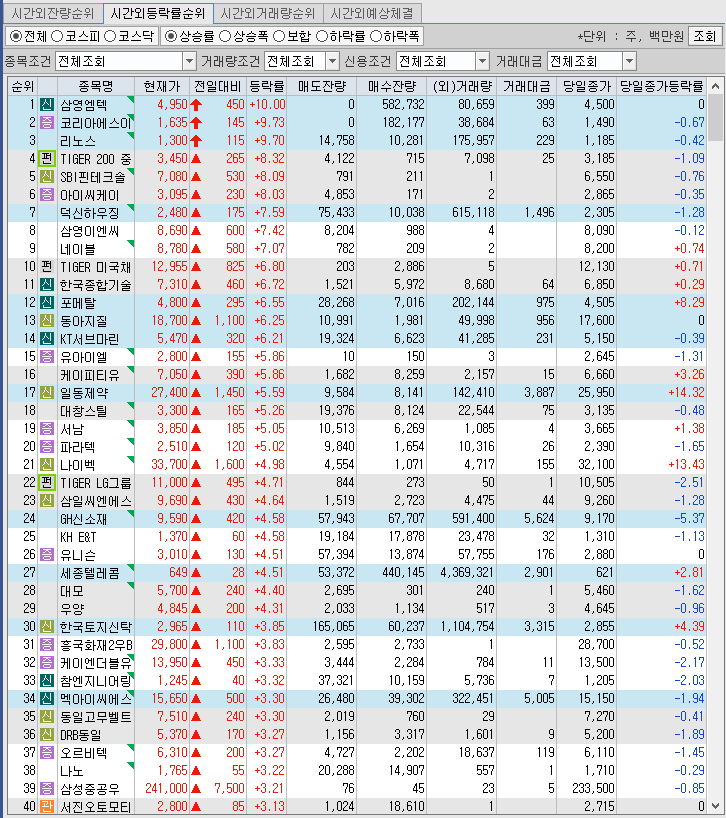Select stock name GH신소재
Viewport: 726px width, 818px height.
click(x=83, y=519)
